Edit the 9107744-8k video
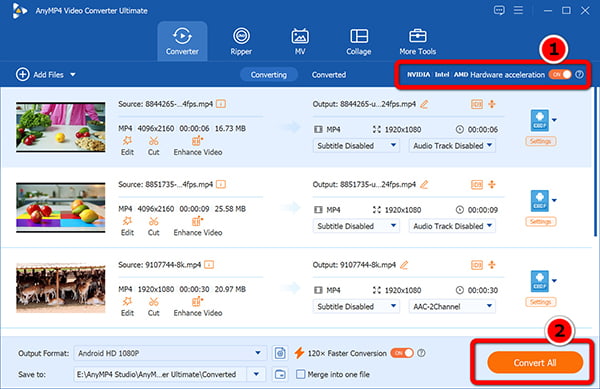This screenshot has height=389, width=600. point(127,307)
